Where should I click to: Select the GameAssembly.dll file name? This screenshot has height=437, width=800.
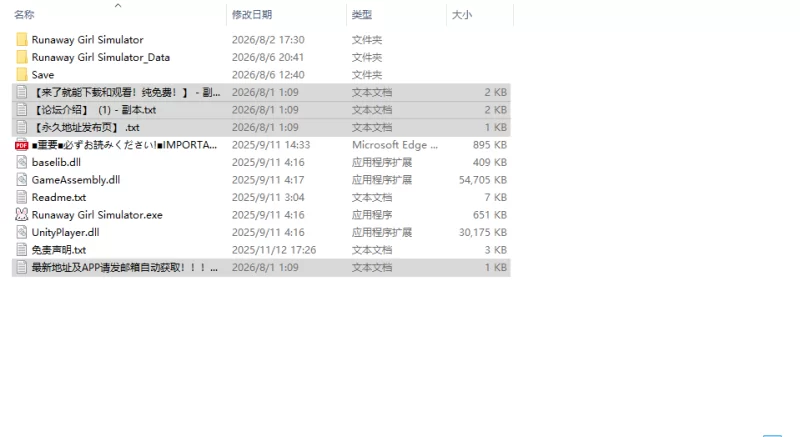pyautogui.click(x=76, y=180)
